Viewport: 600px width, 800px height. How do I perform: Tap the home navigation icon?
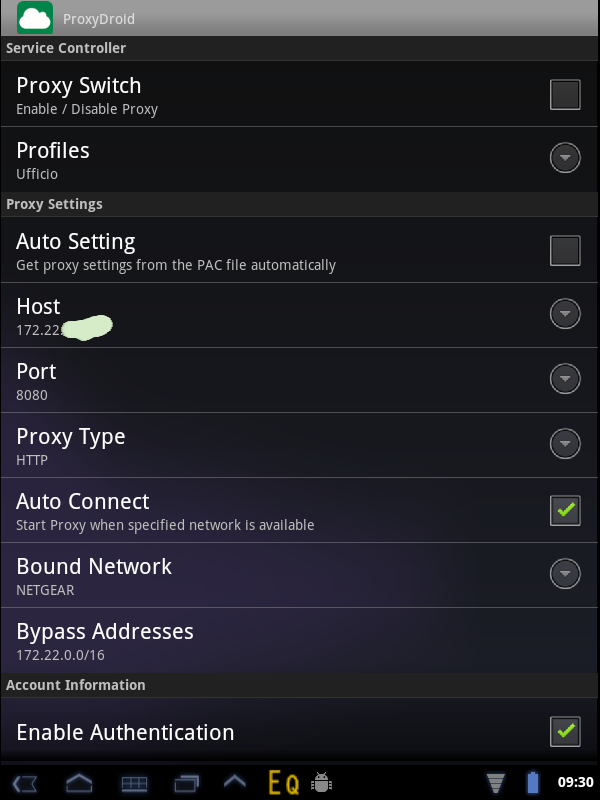point(79,783)
